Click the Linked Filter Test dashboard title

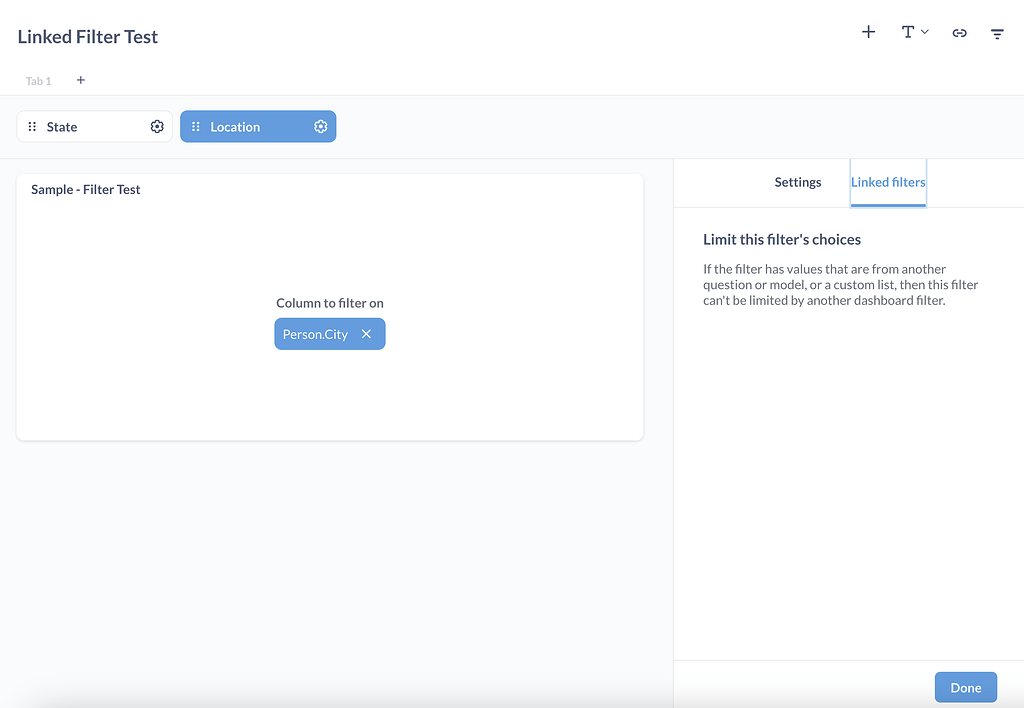pyautogui.click(x=87, y=36)
